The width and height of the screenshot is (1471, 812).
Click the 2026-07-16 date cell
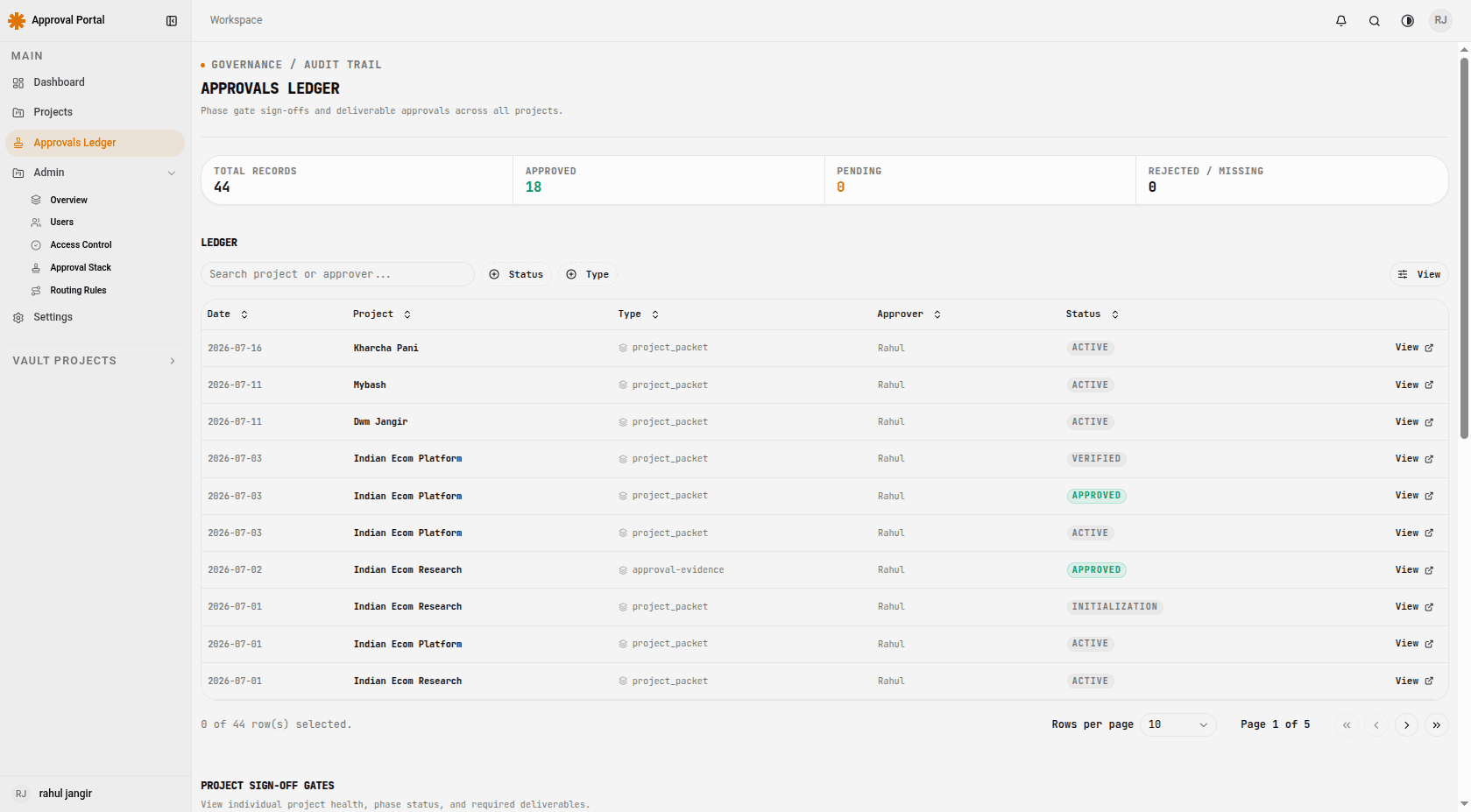(235, 349)
